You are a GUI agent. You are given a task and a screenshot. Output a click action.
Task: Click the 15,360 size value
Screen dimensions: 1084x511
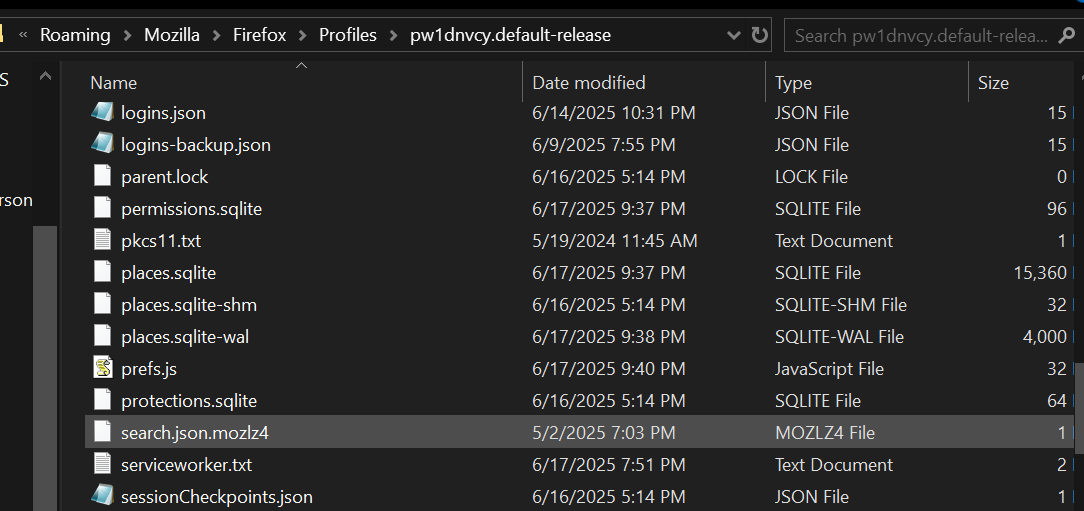point(1040,272)
